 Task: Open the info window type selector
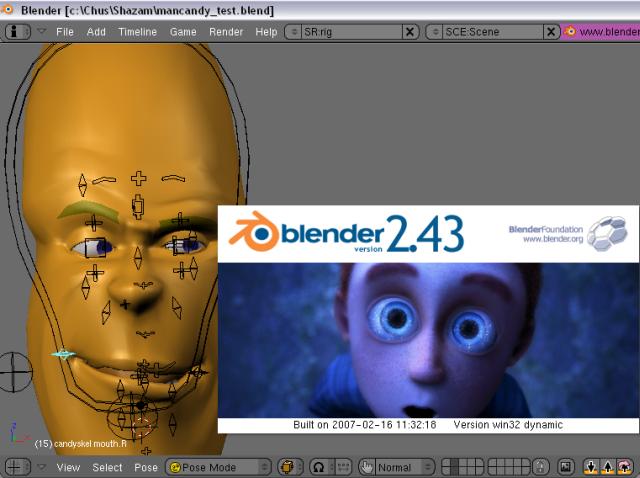pyautogui.click(x=18, y=32)
